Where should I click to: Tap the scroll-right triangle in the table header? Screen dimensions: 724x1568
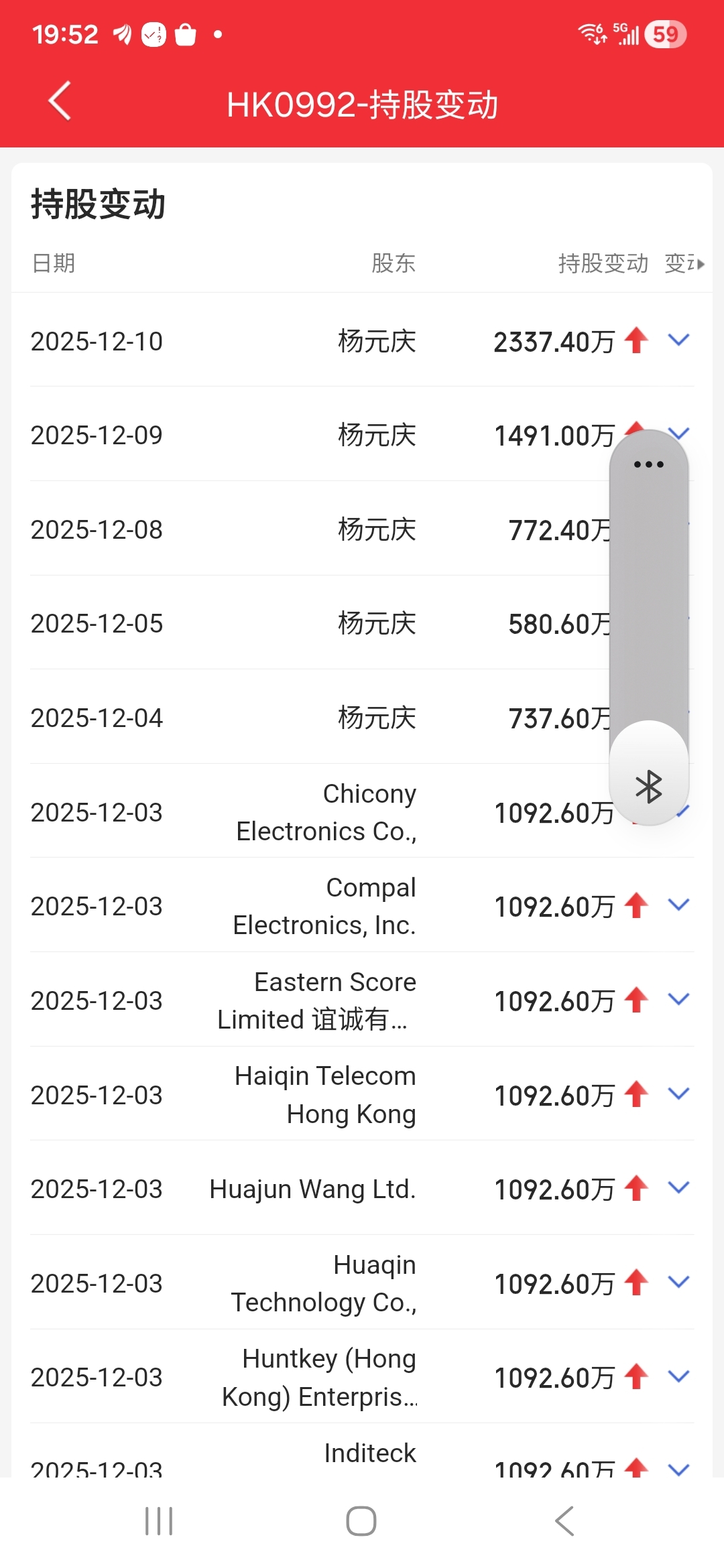click(701, 264)
